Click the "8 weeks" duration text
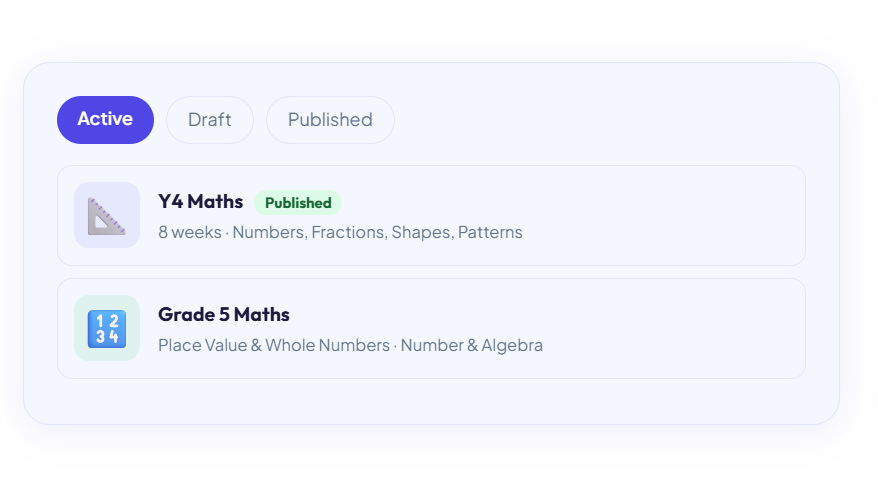Viewport: 878px width, 484px height. (190, 233)
